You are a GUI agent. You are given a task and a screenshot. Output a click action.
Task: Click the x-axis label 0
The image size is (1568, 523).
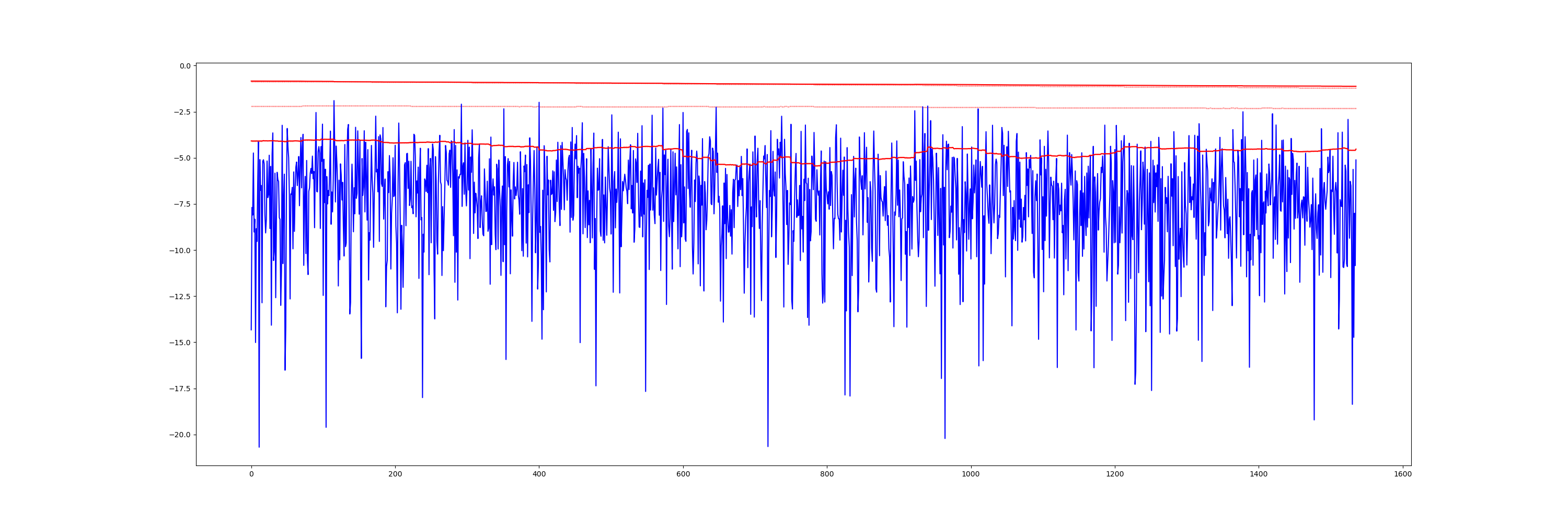coord(251,474)
